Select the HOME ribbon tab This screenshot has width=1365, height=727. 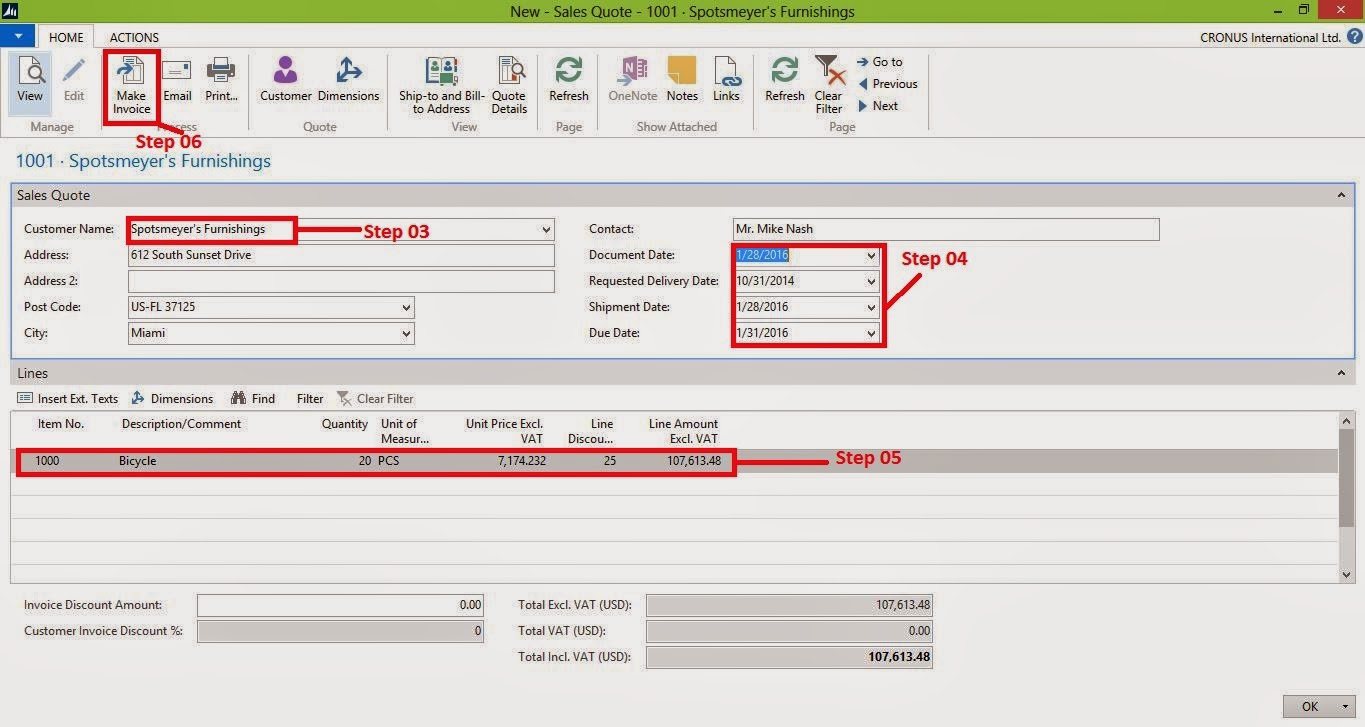66,37
